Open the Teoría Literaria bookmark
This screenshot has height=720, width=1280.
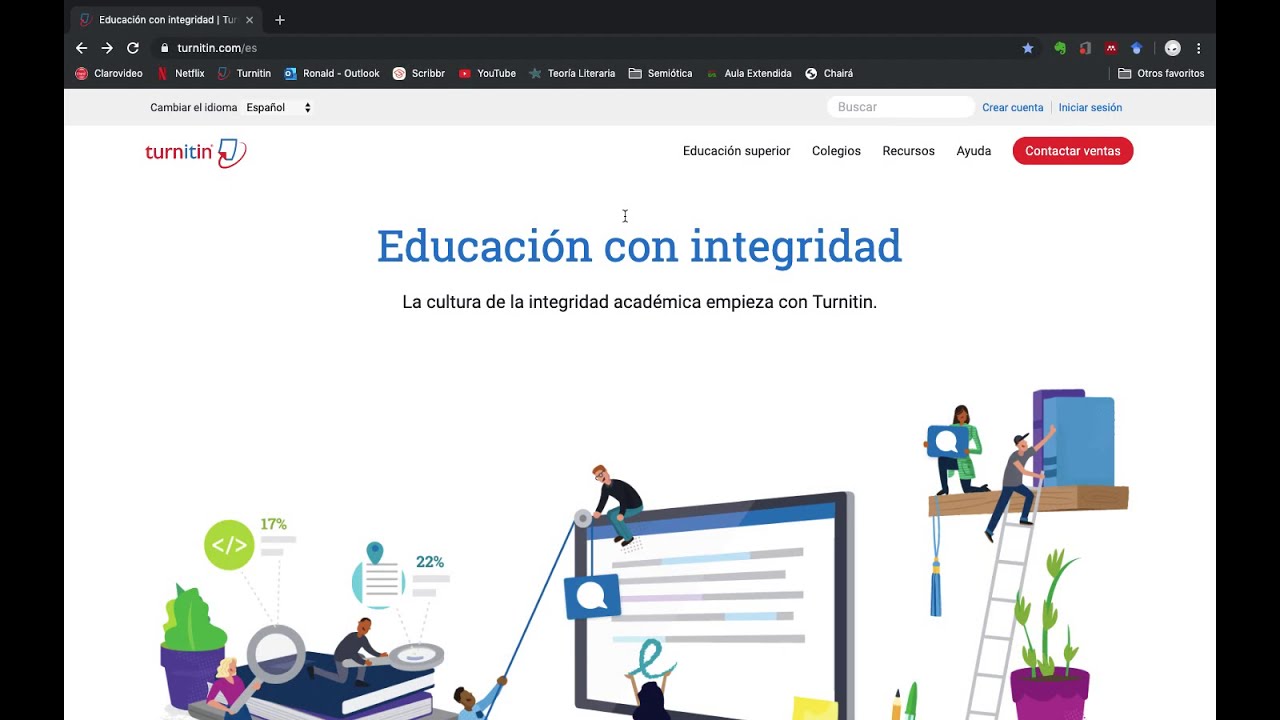coord(572,73)
